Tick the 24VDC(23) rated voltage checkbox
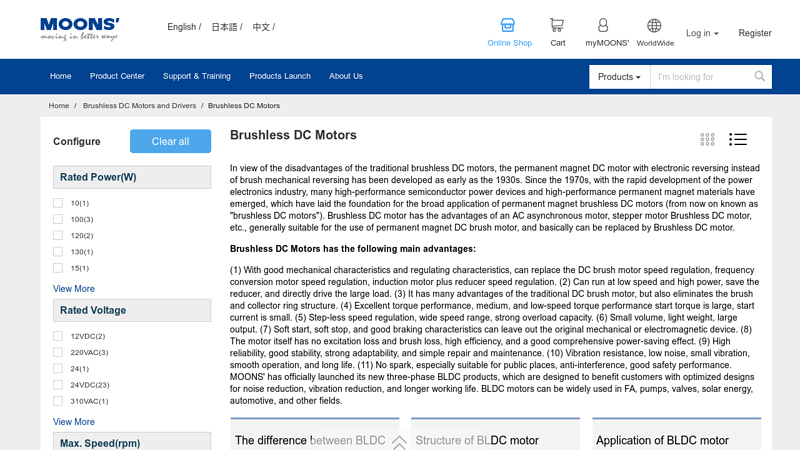 click(x=58, y=385)
